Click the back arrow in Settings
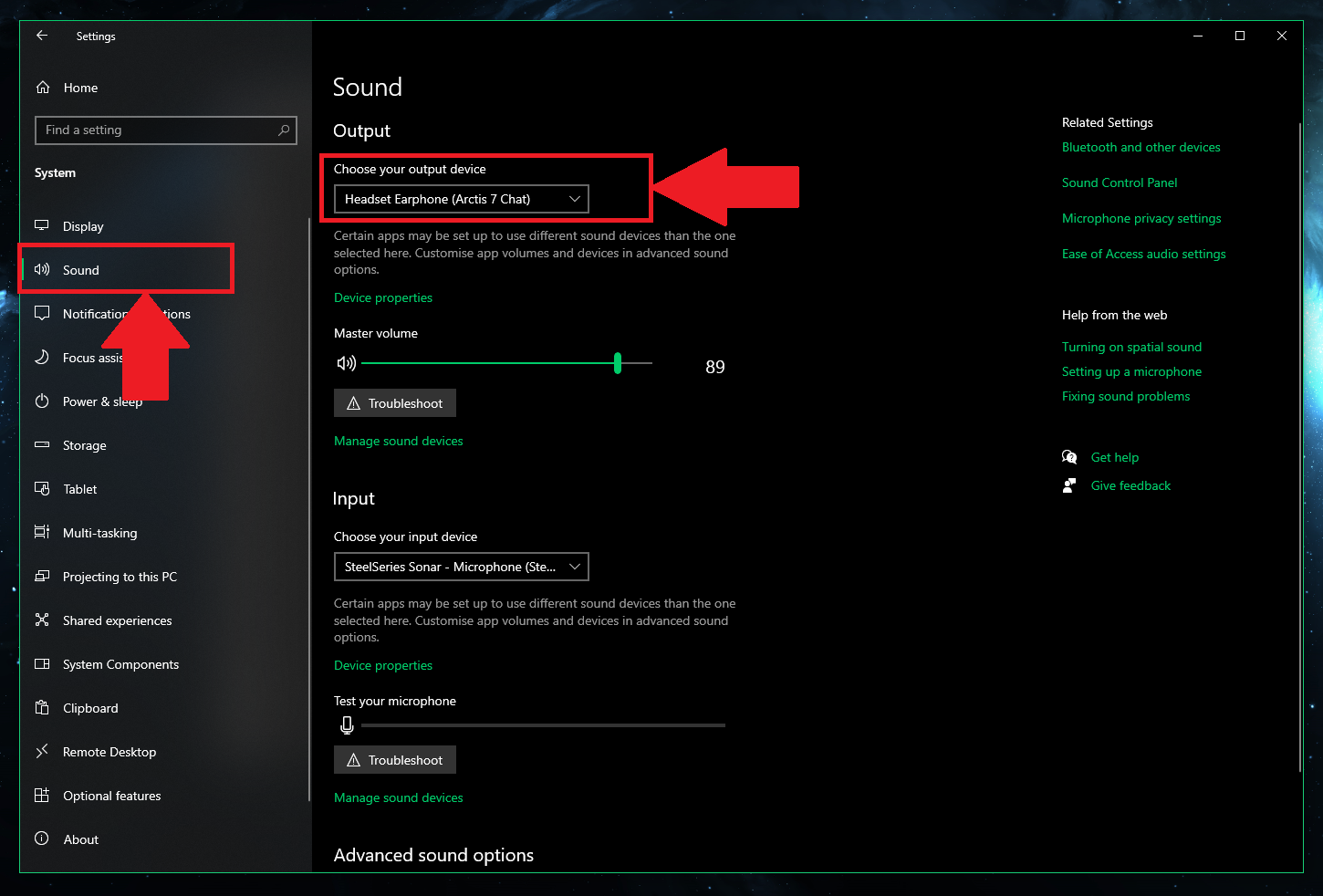 (42, 36)
